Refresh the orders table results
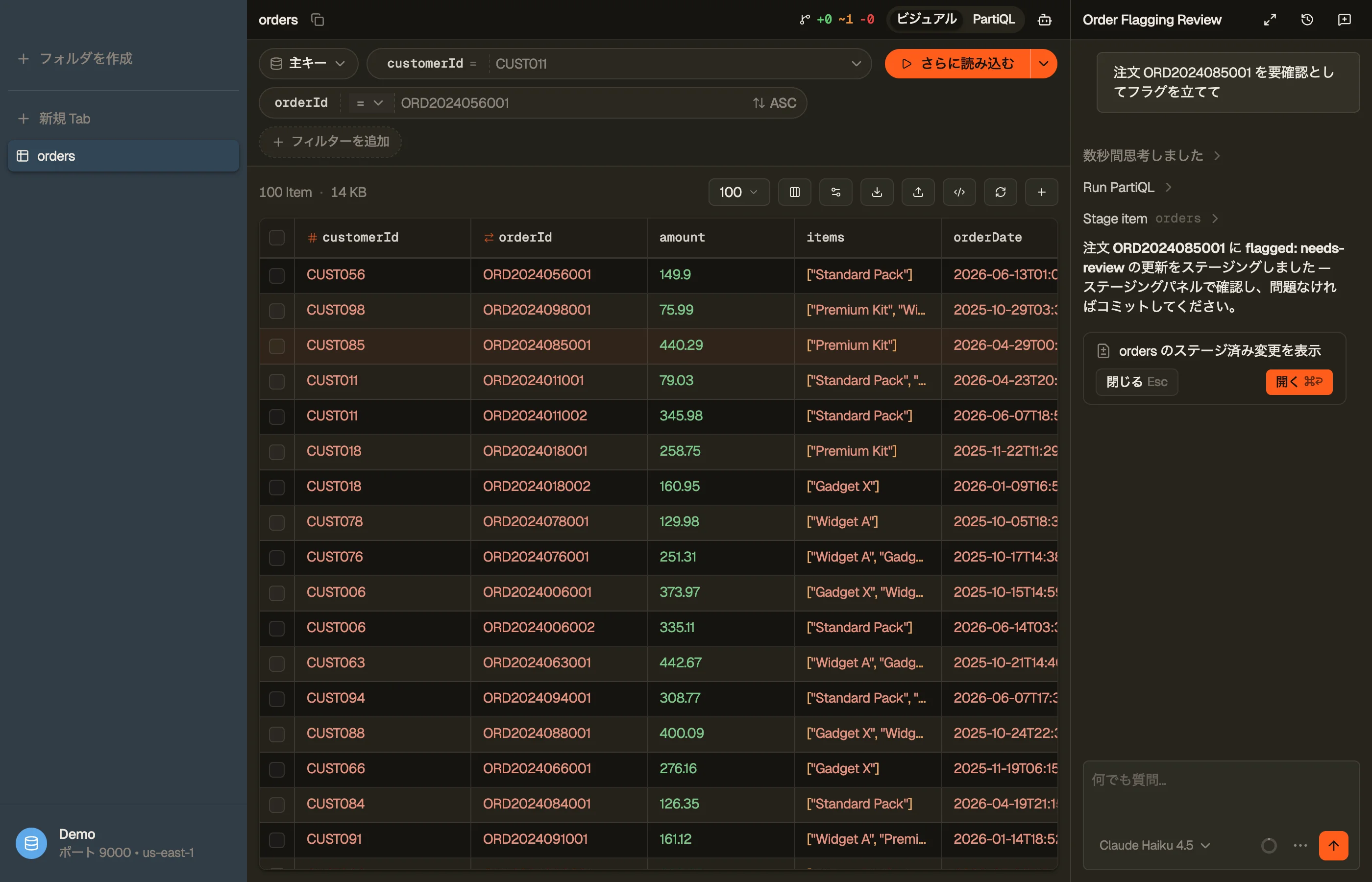 coord(1001,192)
